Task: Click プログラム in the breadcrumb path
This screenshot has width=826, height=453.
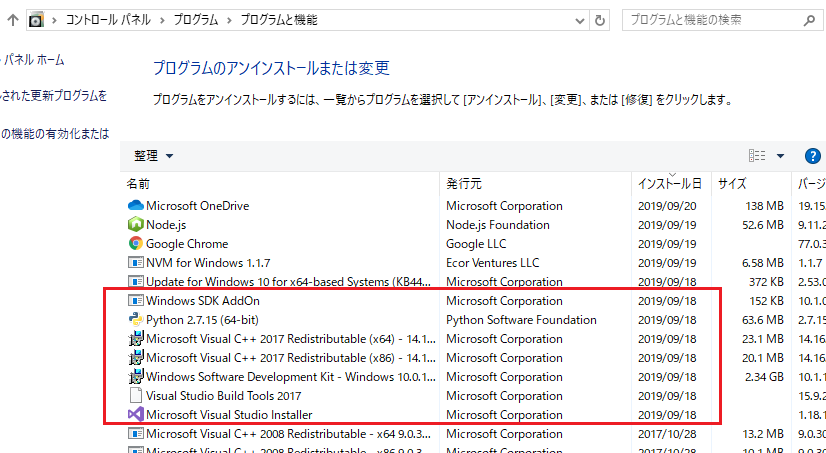Action: (194, 19)
